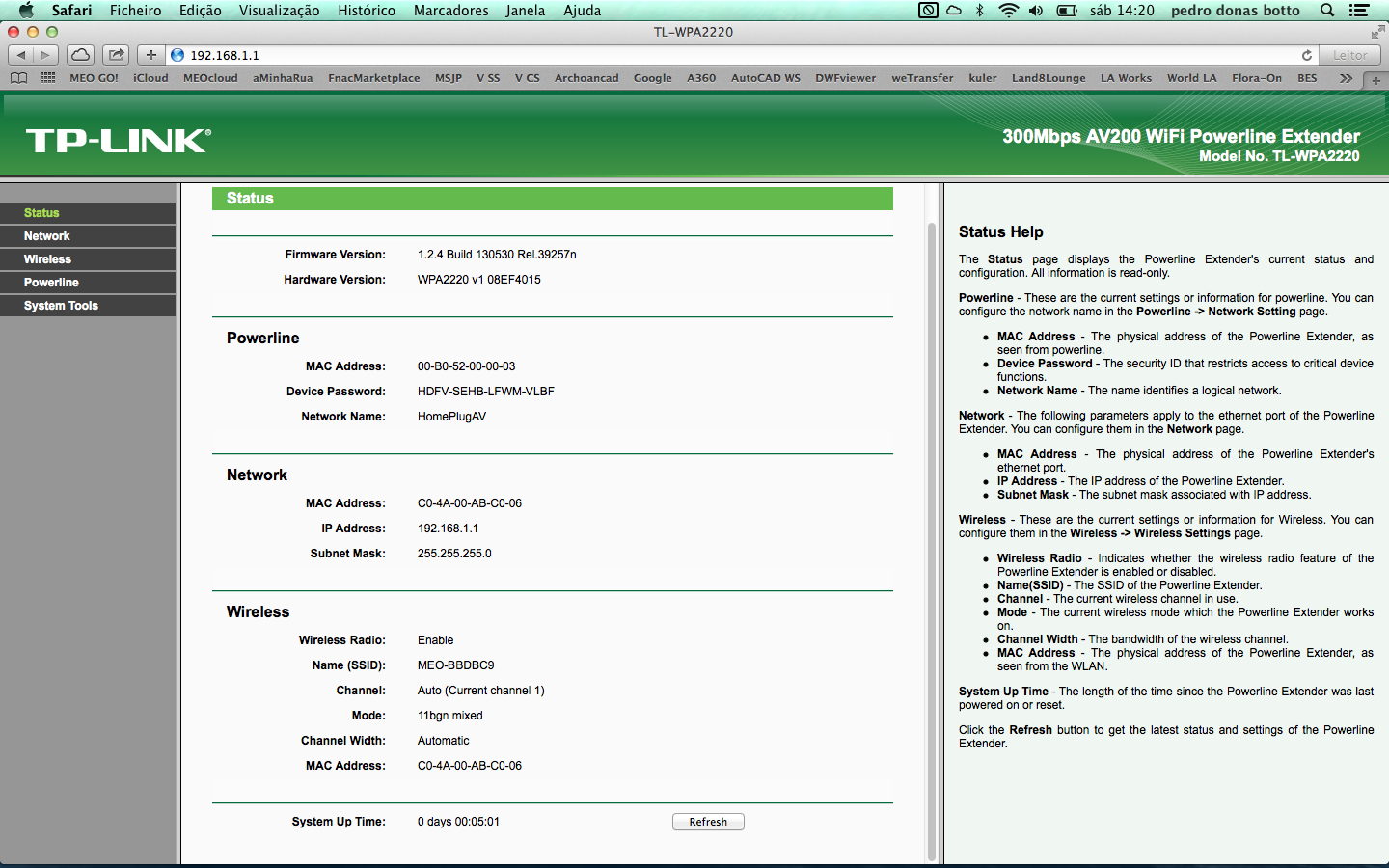Open the AutoCAD WS bookmark
The width and height of the screenshot is (1389, 868).
(766, 78)
